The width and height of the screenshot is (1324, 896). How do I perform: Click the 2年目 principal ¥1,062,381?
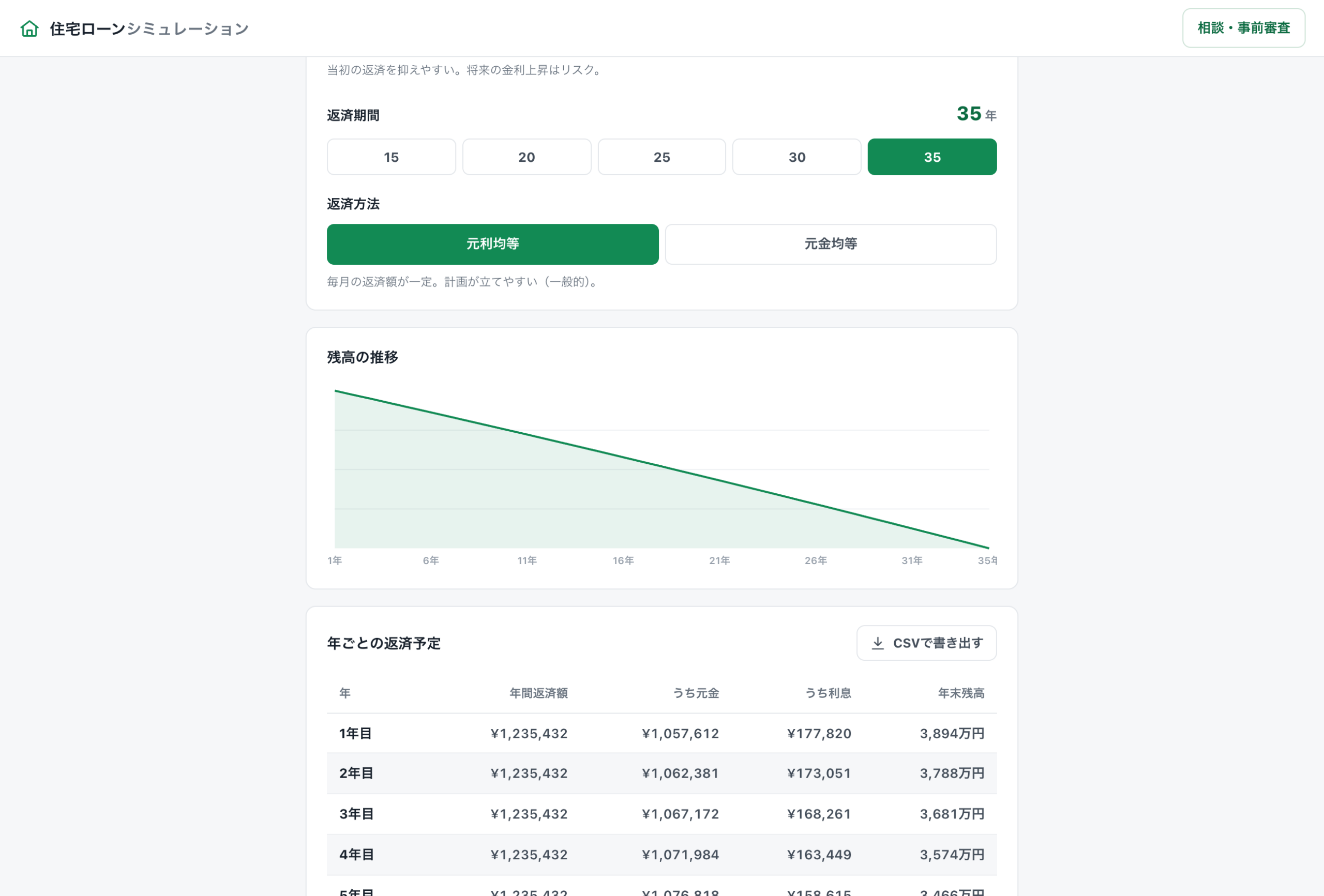680,773
